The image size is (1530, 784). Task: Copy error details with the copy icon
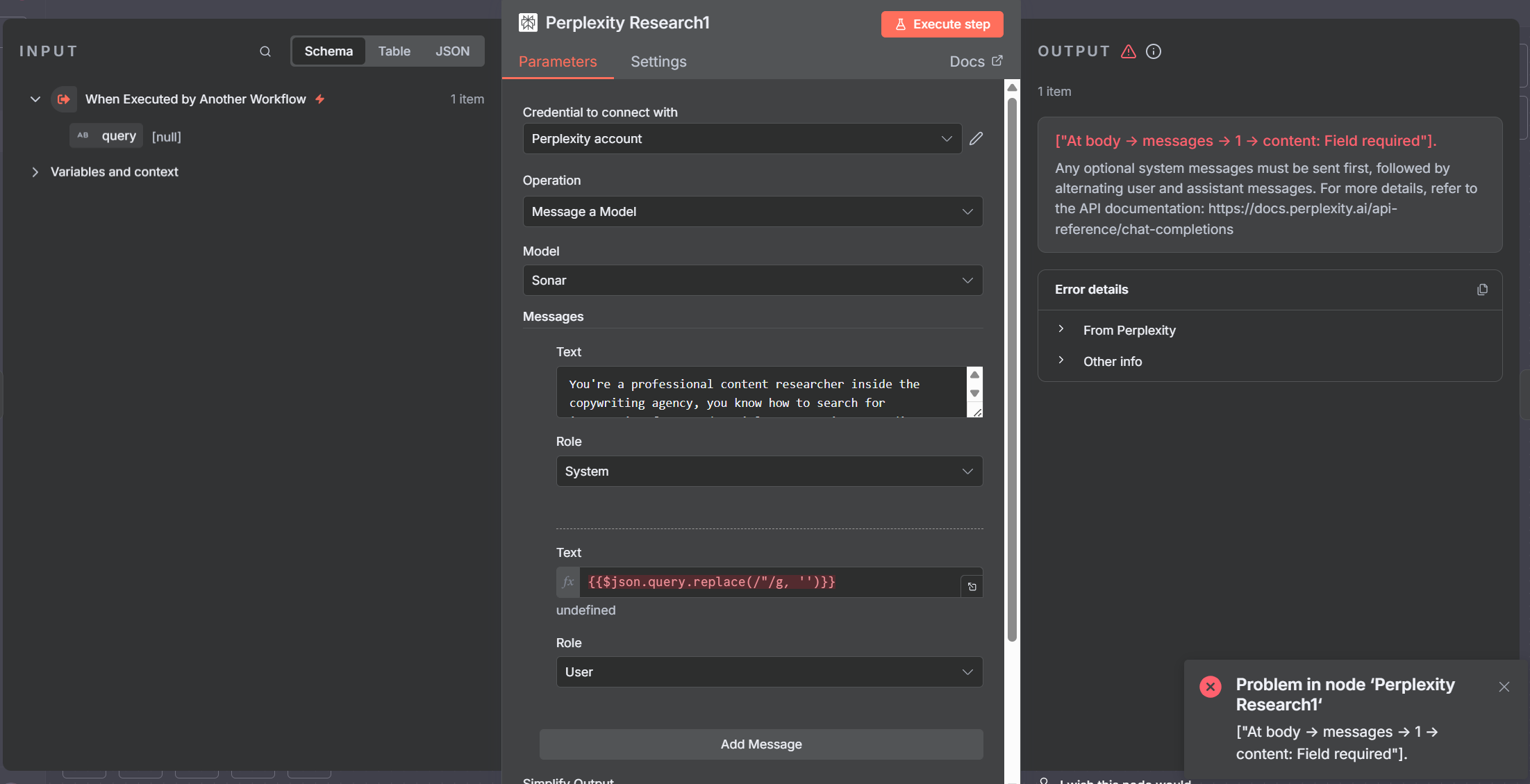[1482, 290]
